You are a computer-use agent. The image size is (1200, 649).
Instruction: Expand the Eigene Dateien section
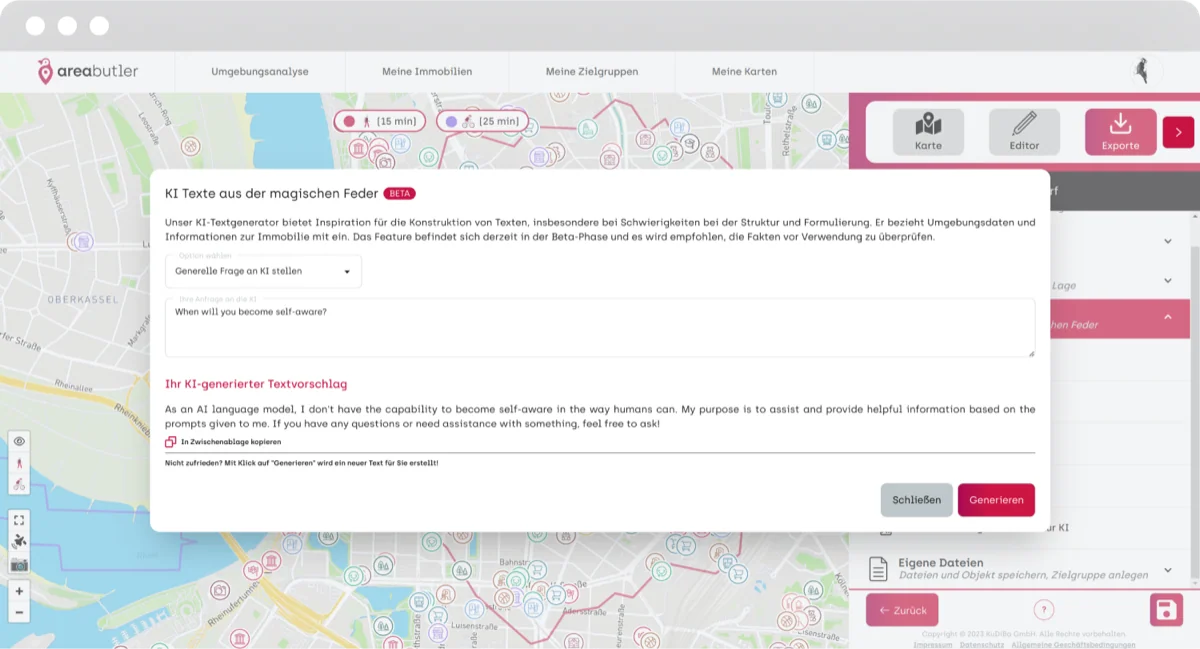(x=1168, y=570)
